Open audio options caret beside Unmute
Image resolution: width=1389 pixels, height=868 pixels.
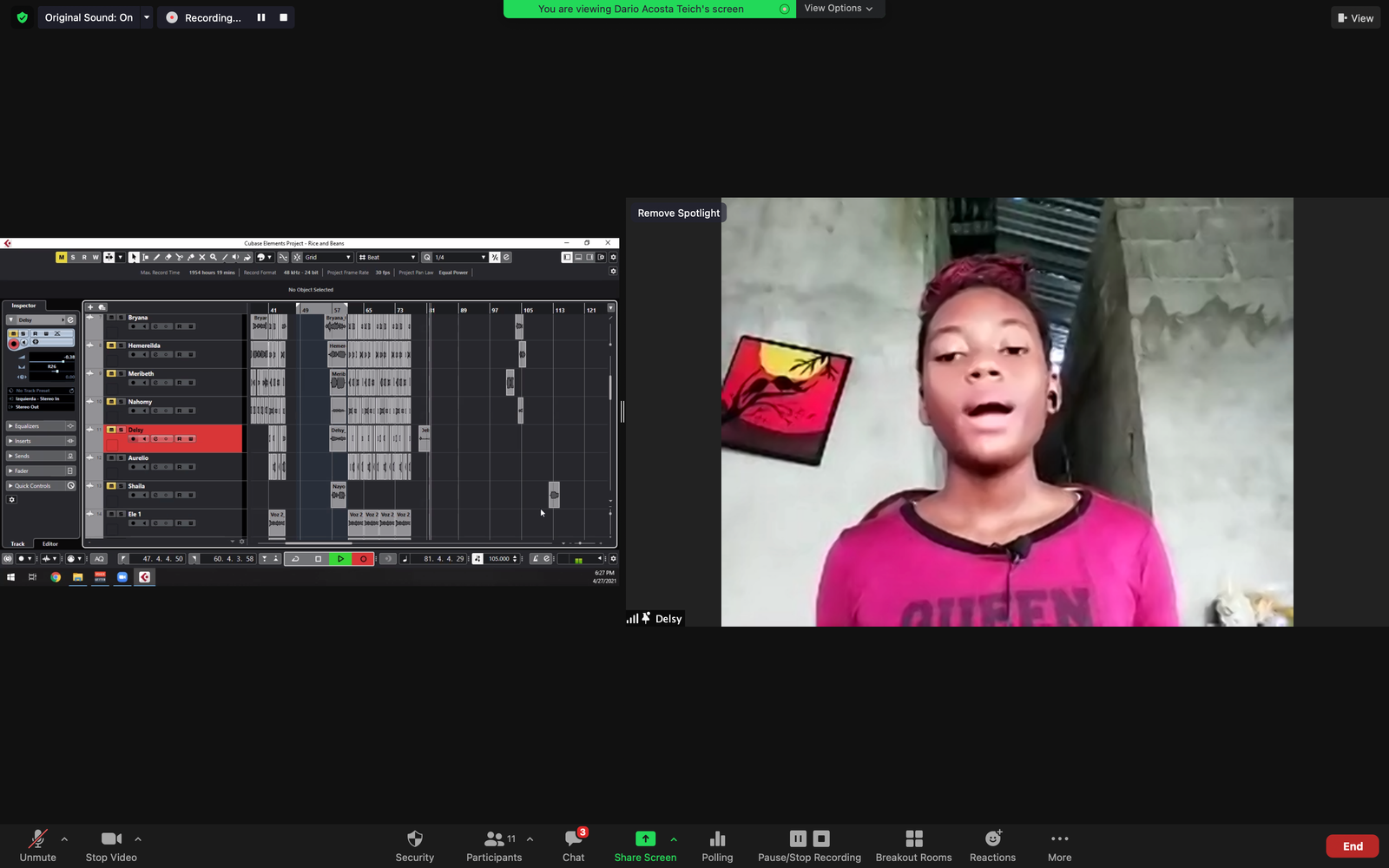pyautogui.click(x=64, y=839)
